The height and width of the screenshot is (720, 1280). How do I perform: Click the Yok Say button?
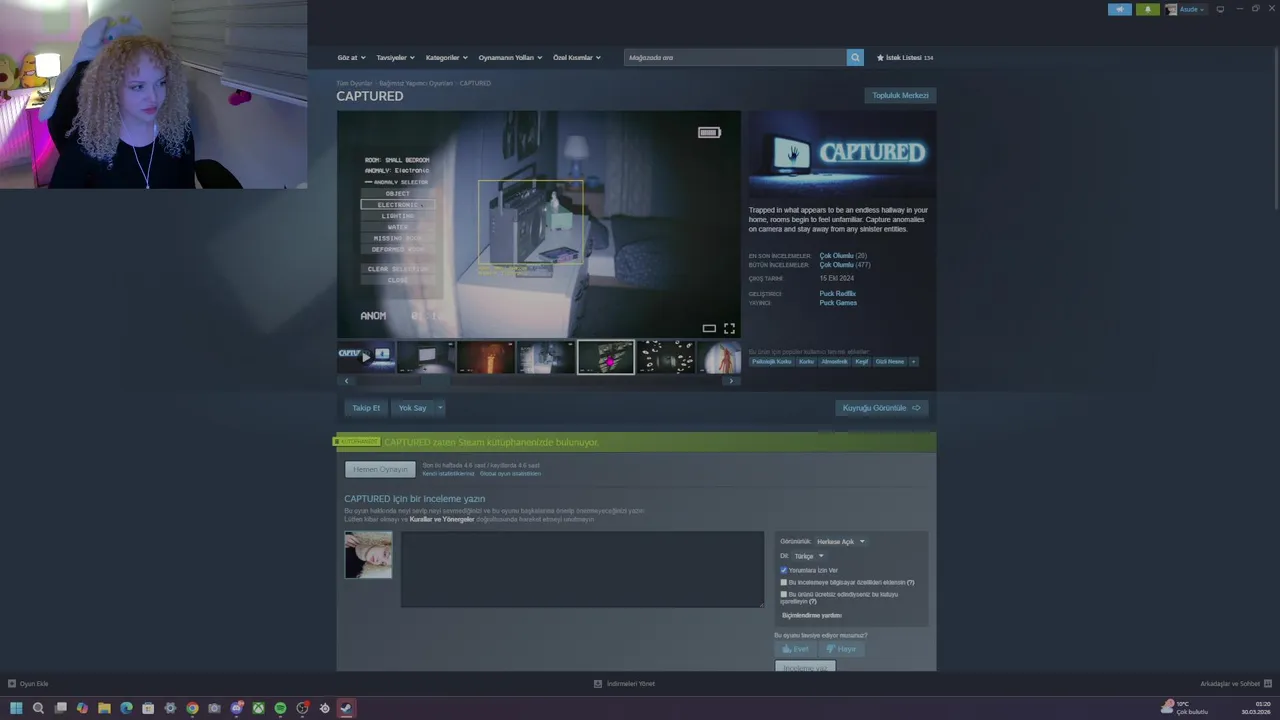[x=412, y=408]
